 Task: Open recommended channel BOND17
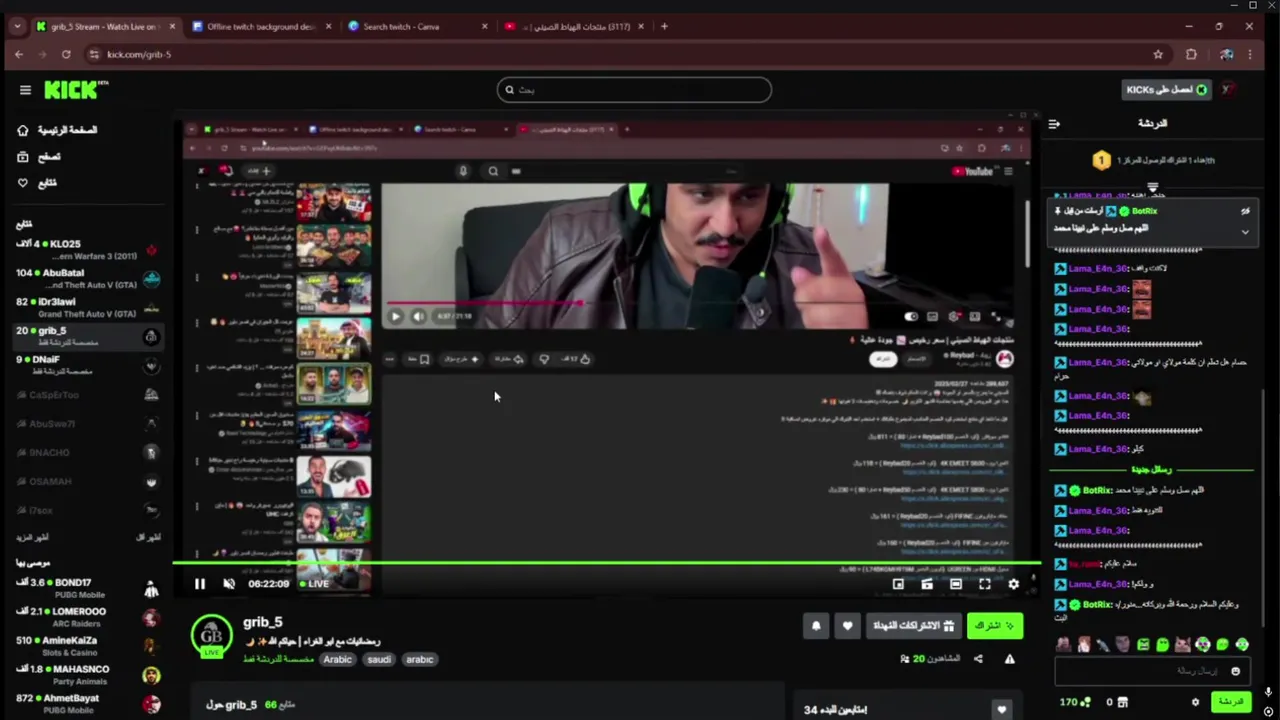[x=87, y=588]
